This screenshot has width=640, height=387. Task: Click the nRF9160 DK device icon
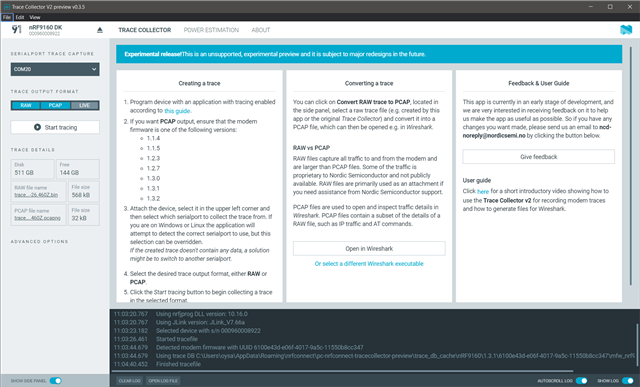click(17, 29)
